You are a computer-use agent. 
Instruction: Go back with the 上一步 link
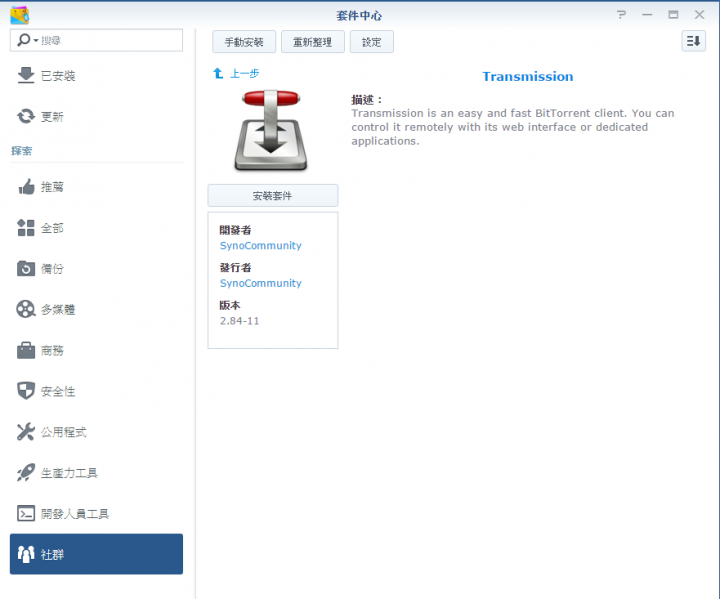pyautogui.click(x=245, y=73)
